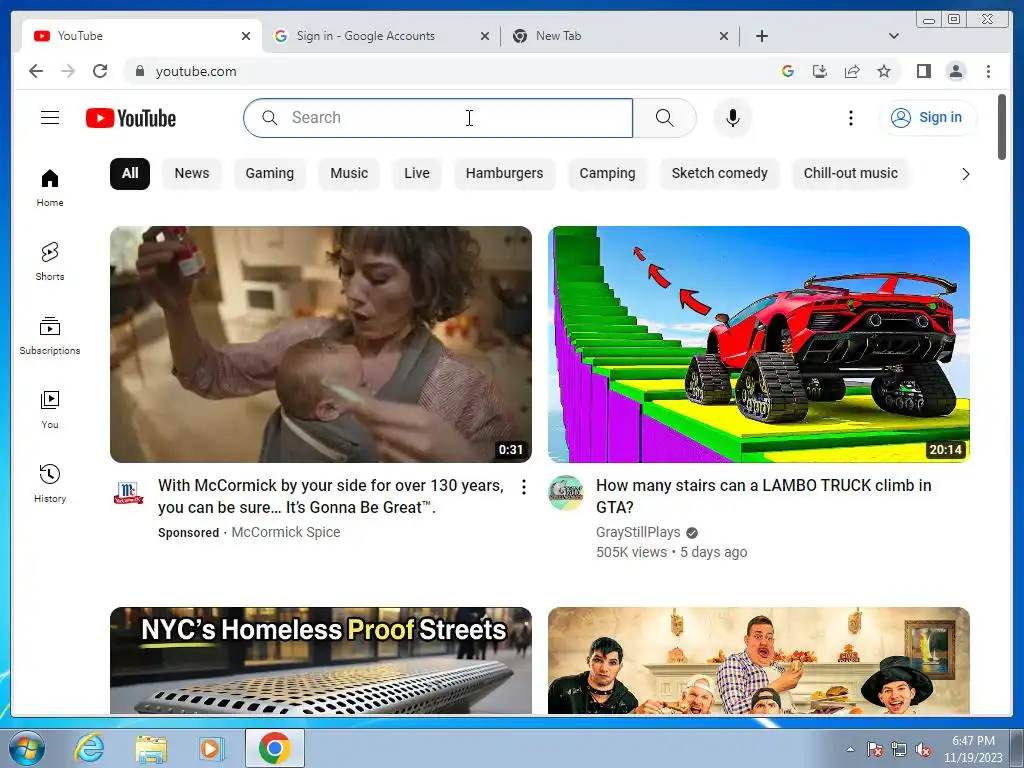Show hidden system tray icons
This screenshot has height=768, width=1024.
tap(850, 749)
